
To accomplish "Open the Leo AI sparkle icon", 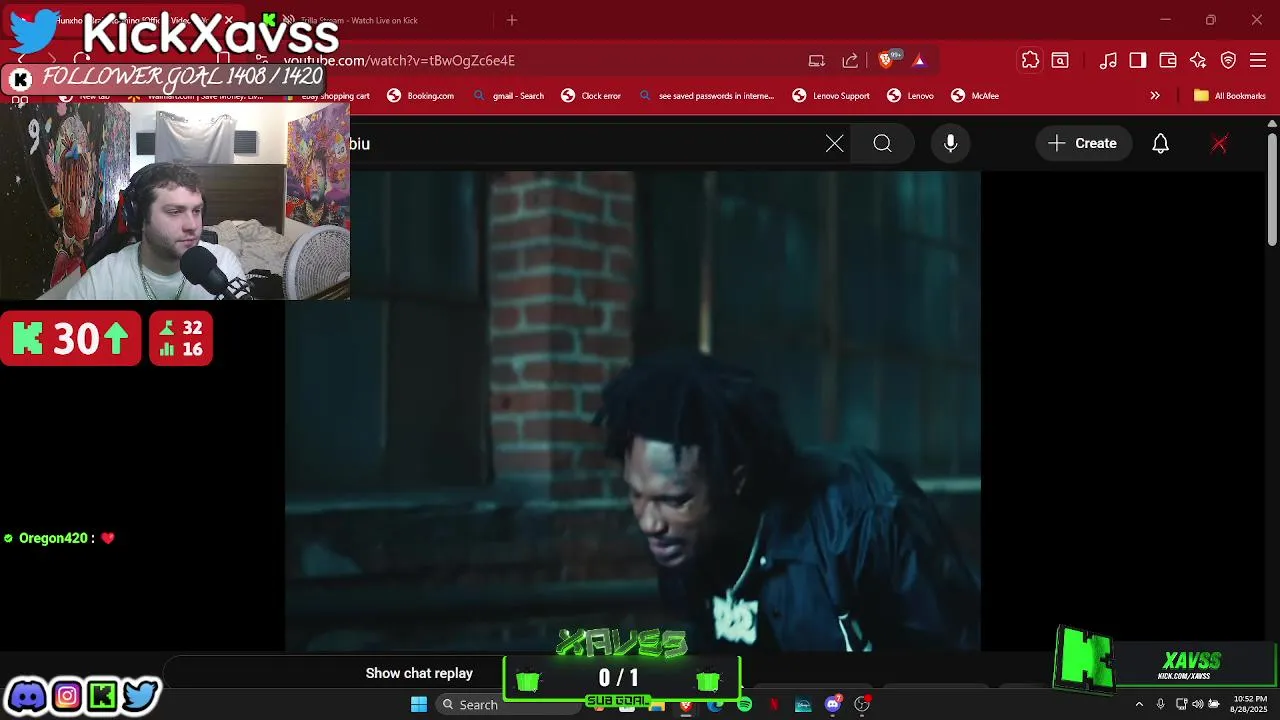I will coord(1198,60).
